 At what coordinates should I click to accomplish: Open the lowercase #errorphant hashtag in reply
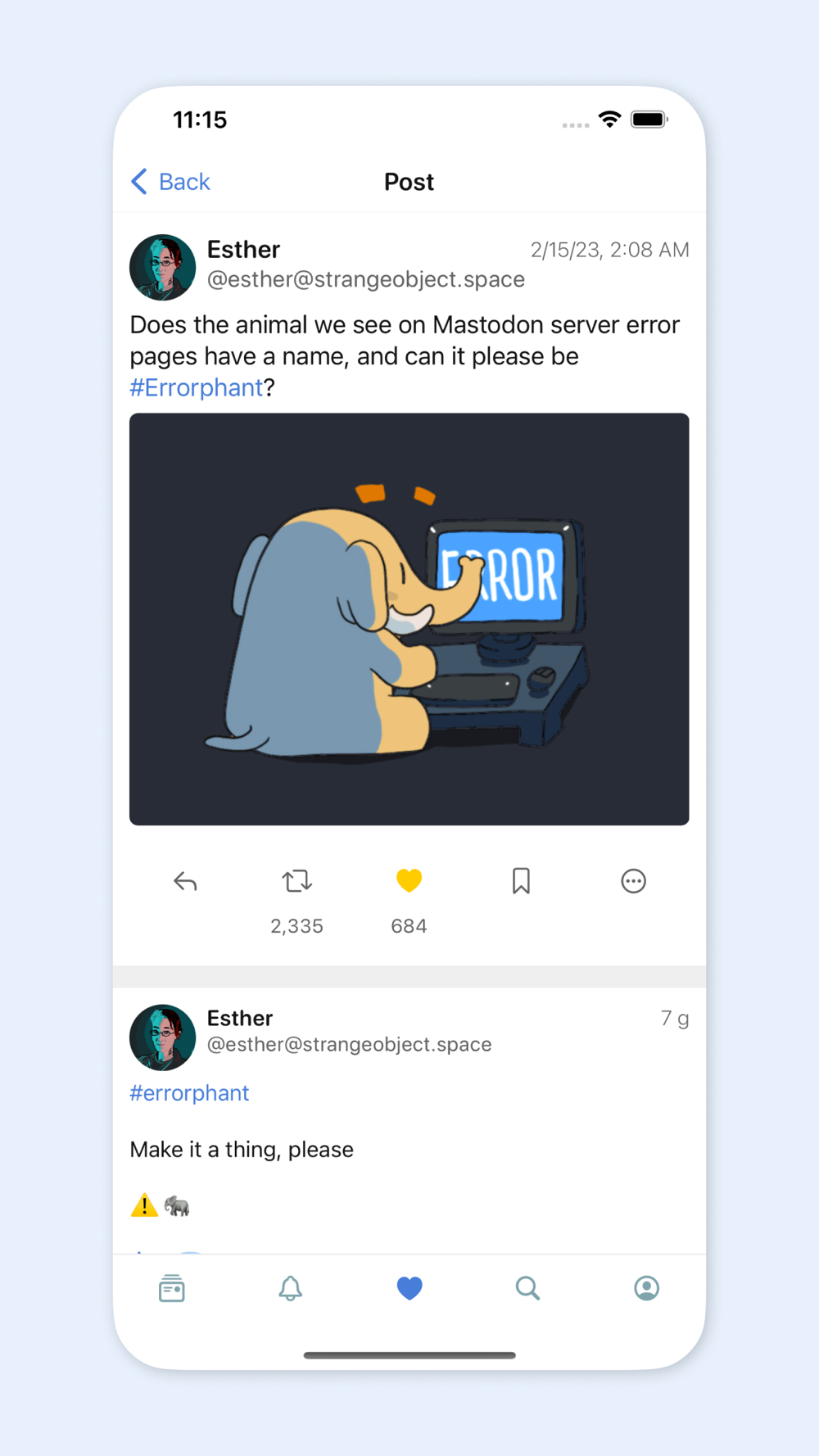189,1093
